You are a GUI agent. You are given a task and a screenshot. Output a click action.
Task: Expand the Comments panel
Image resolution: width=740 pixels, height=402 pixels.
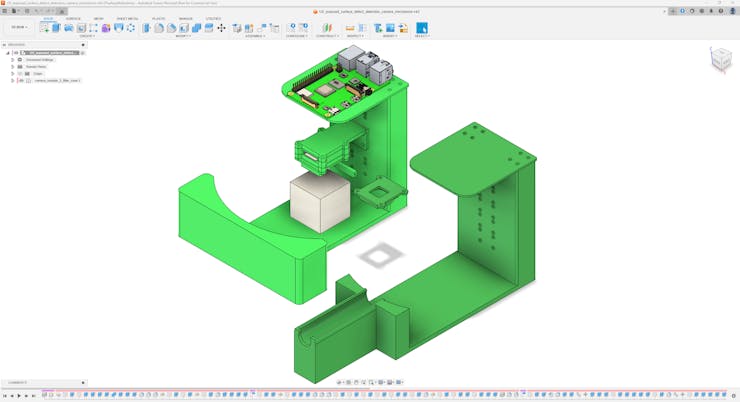(x=83, y=383)
